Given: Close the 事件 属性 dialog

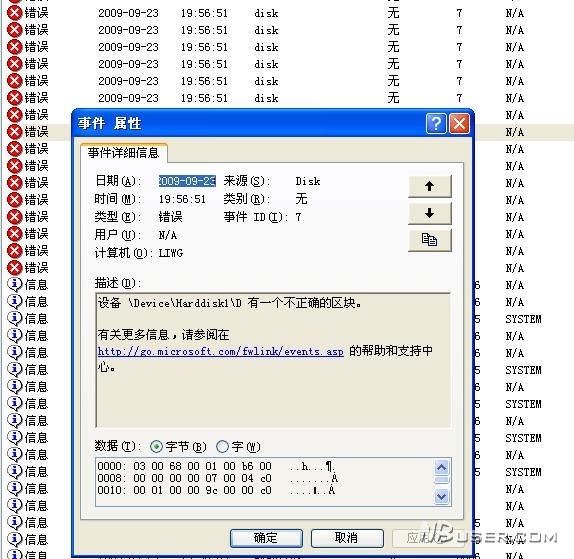Looking at the screenshot, I should (x=459, y=124).
